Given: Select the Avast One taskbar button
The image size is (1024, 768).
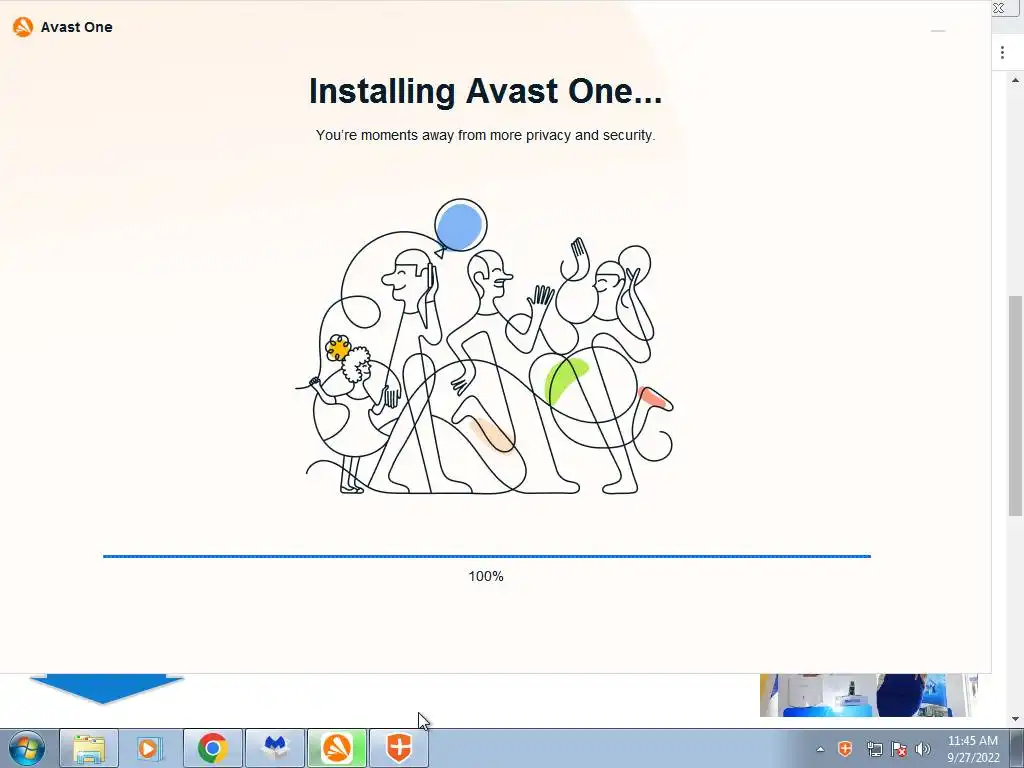Looking at the screenshot, I should click(x=337, y=748).
